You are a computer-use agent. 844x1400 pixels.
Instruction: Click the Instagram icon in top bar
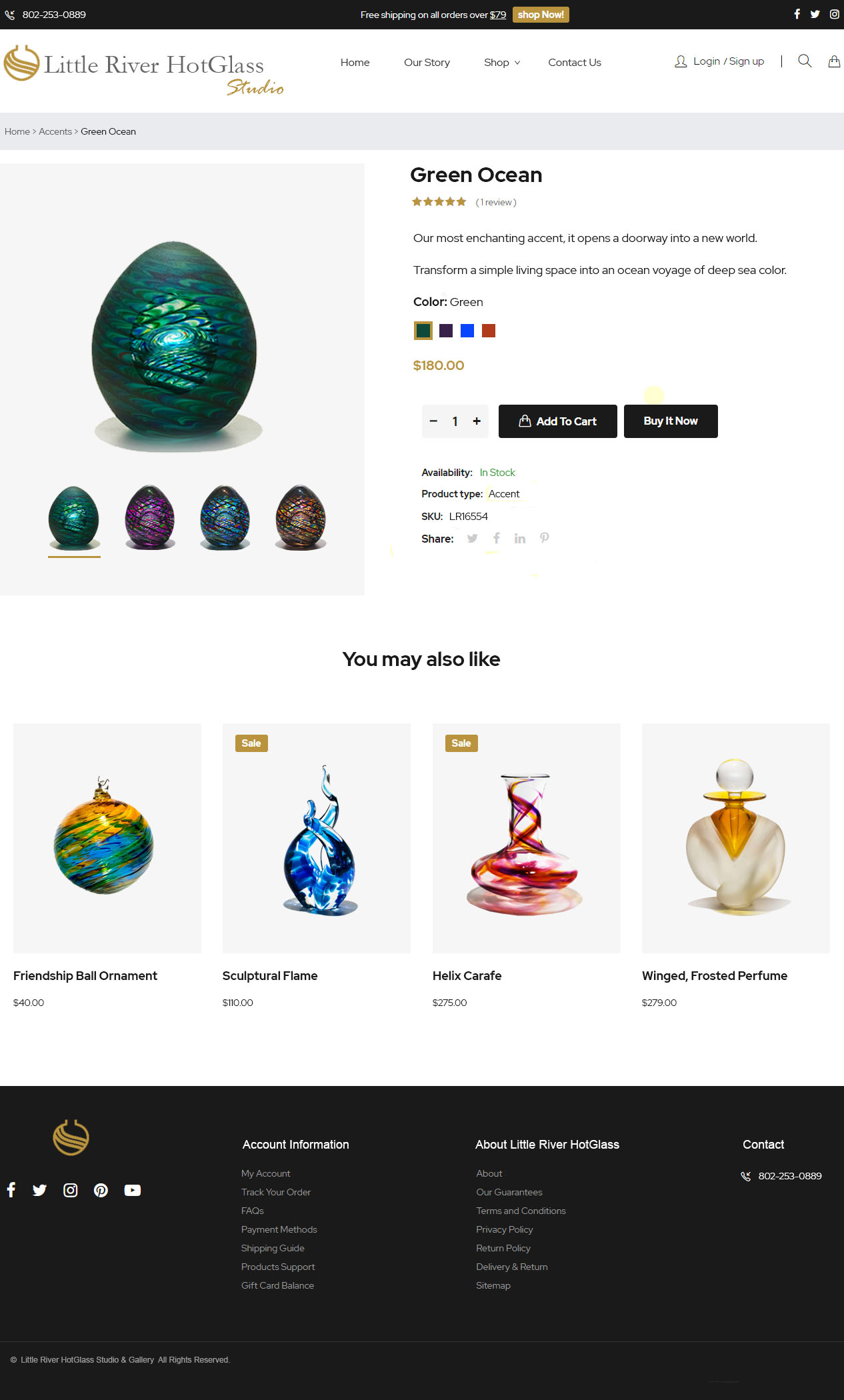834,14
